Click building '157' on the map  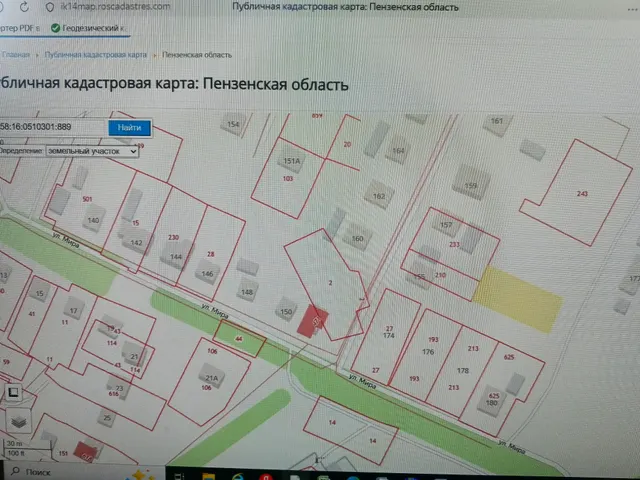446,224
